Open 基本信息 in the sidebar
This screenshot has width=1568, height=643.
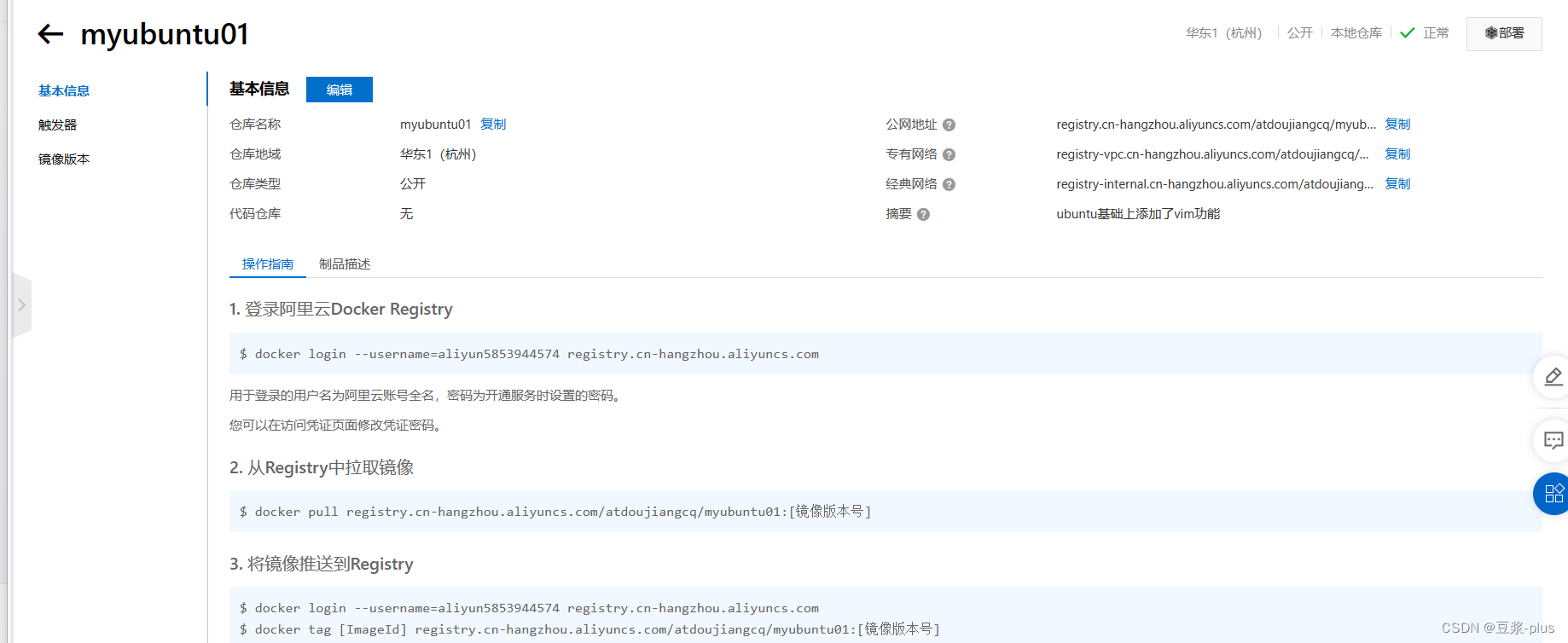click(x=64, y=90)
